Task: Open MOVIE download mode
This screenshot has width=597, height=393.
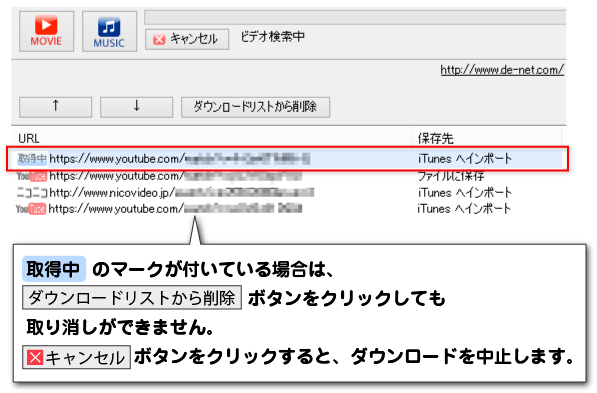Action: pyautogui.click(x=46, y=31)
